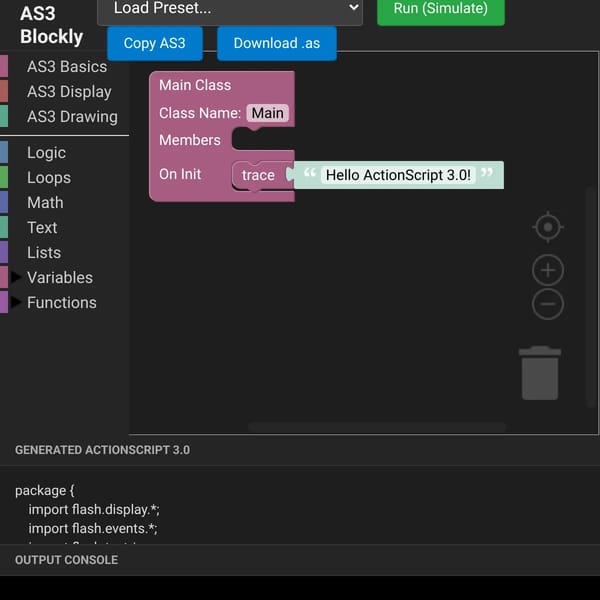This screenshot has width=600, height=600.
Task: Click the horizontal workspace scrollbar
Action: tap(377, 427)
